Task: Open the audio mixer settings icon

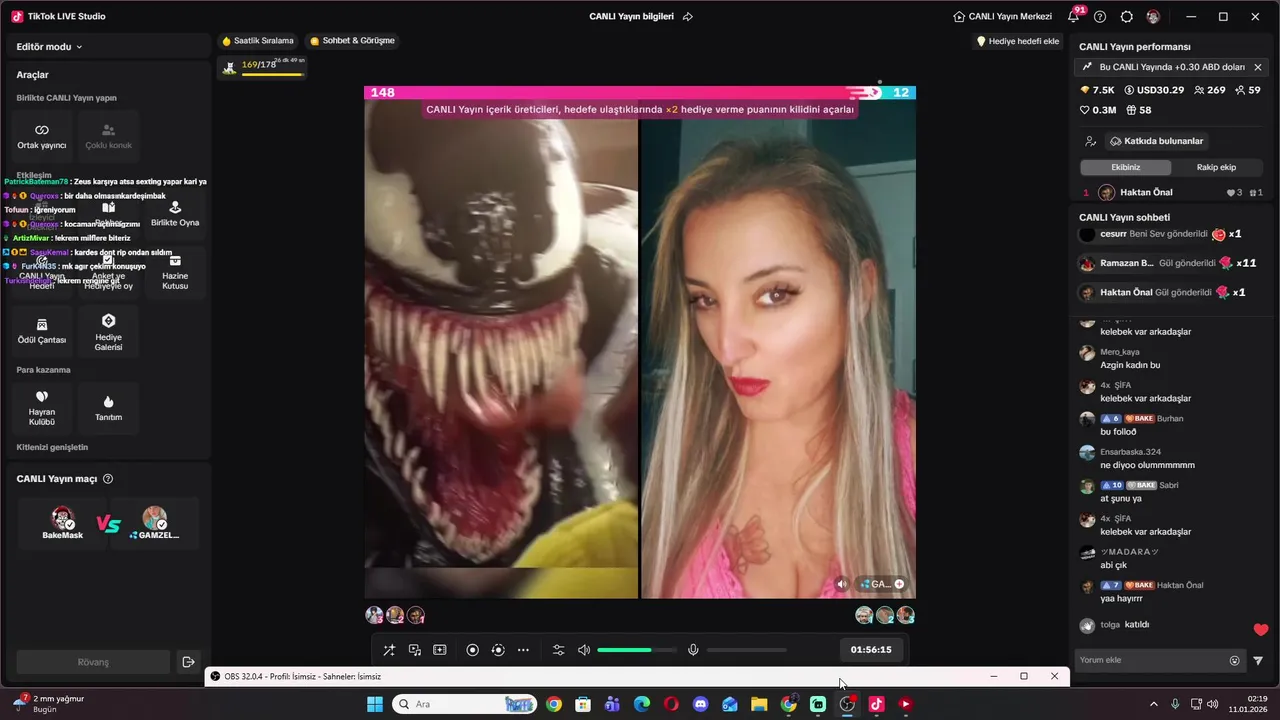Action: [558, 650]
